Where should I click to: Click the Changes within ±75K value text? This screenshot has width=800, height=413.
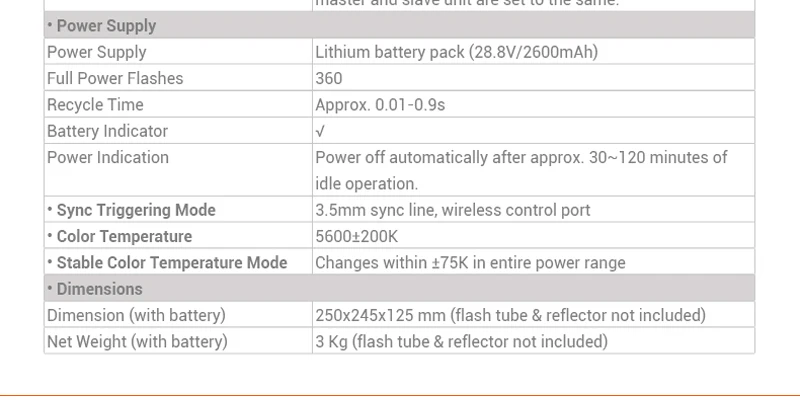click(x=470, y=263)
